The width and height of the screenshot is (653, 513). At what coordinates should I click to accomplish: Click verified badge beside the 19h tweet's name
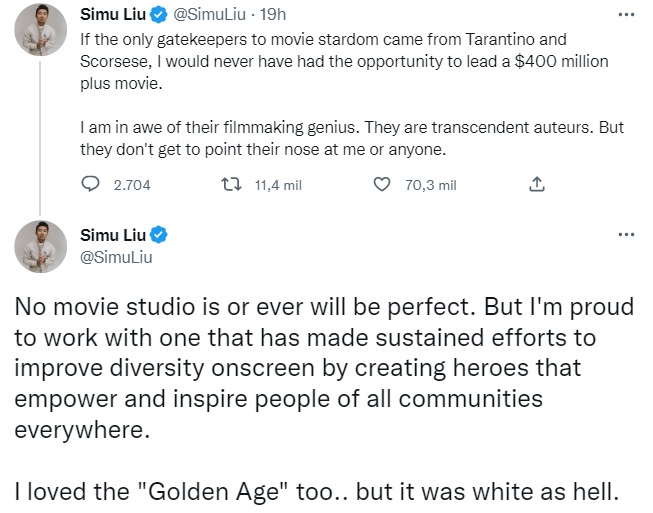click(x=158, y=15)
